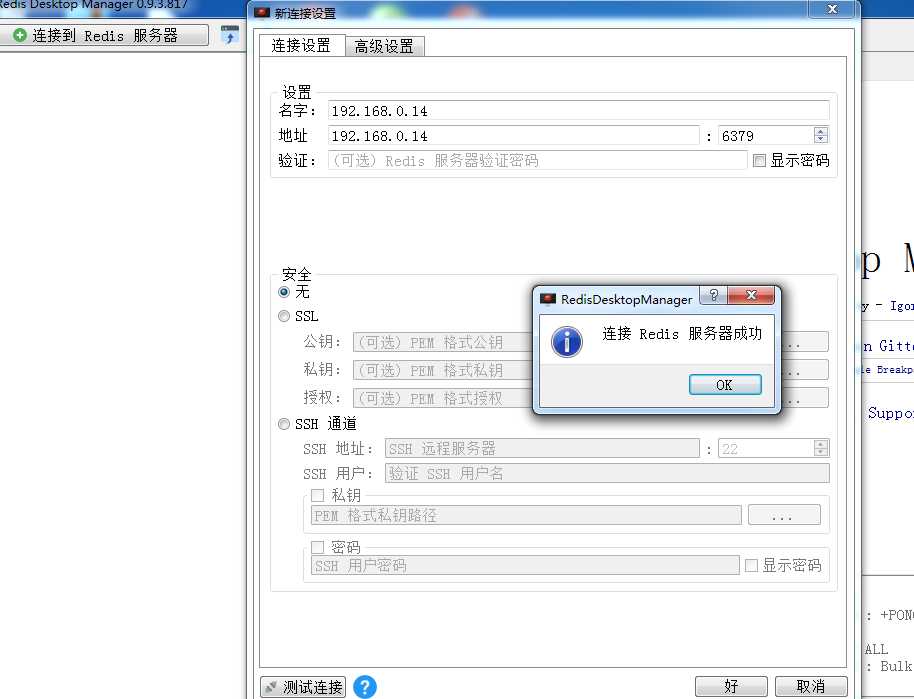Click the 名字 name input field
This screenshot has height=699, width=914.
tap(578, 111)
